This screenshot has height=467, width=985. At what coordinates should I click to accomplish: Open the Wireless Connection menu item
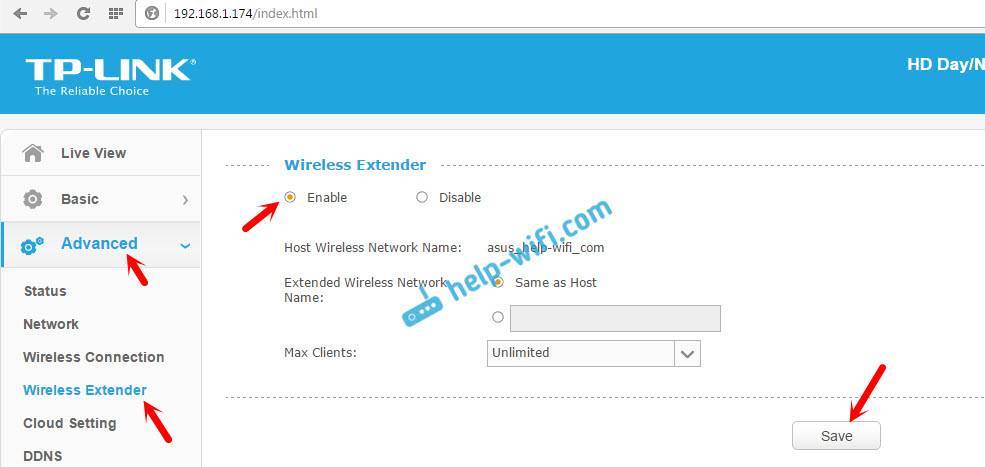(x=94, y=357)
